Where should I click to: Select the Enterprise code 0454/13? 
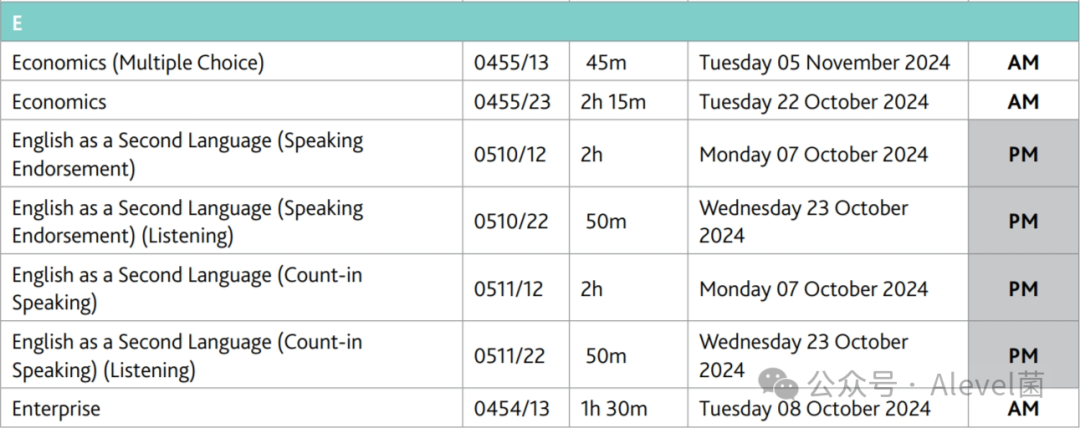pyautogui.click(x=512, y=408)
